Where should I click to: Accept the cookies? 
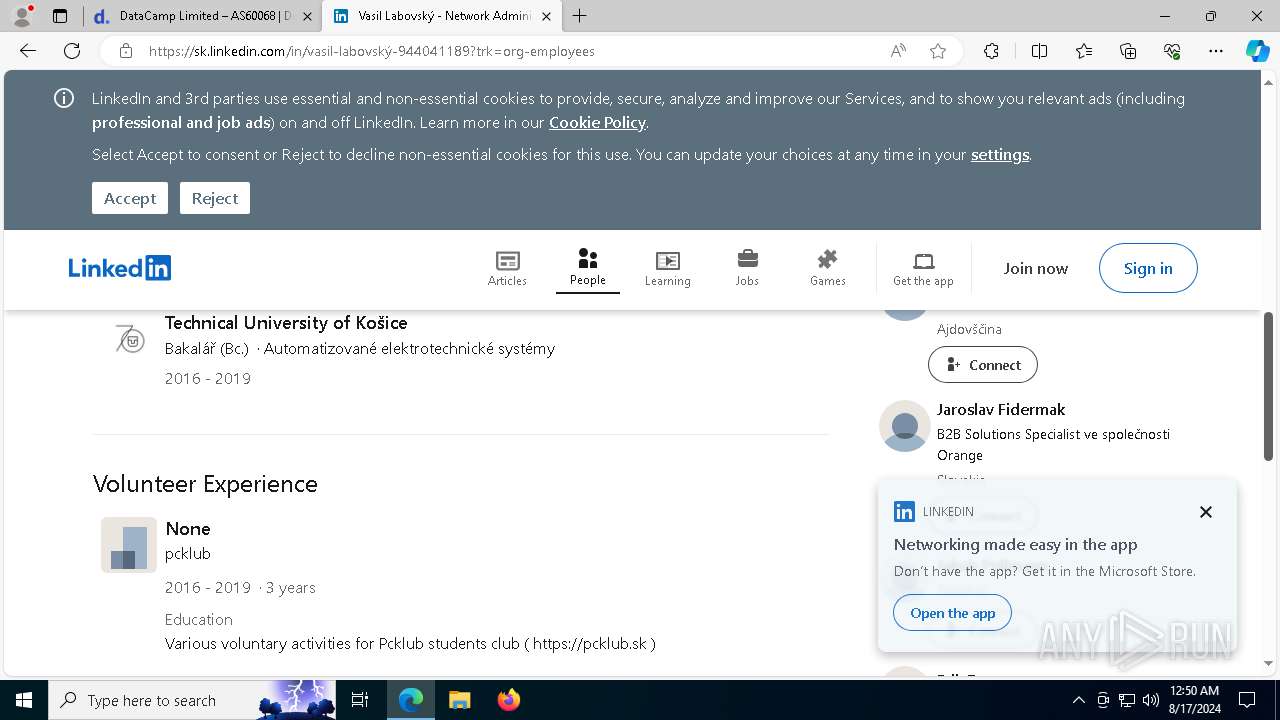(130, 198)
